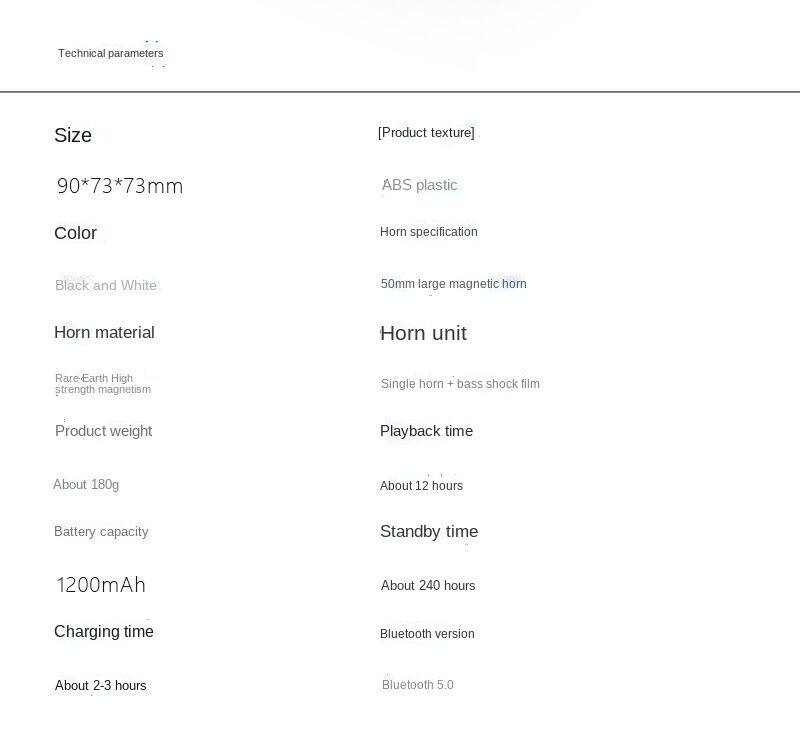Screen dimensions: 800x754
Task: Click the Battery capacity label
Action: [x=101, y=532]
